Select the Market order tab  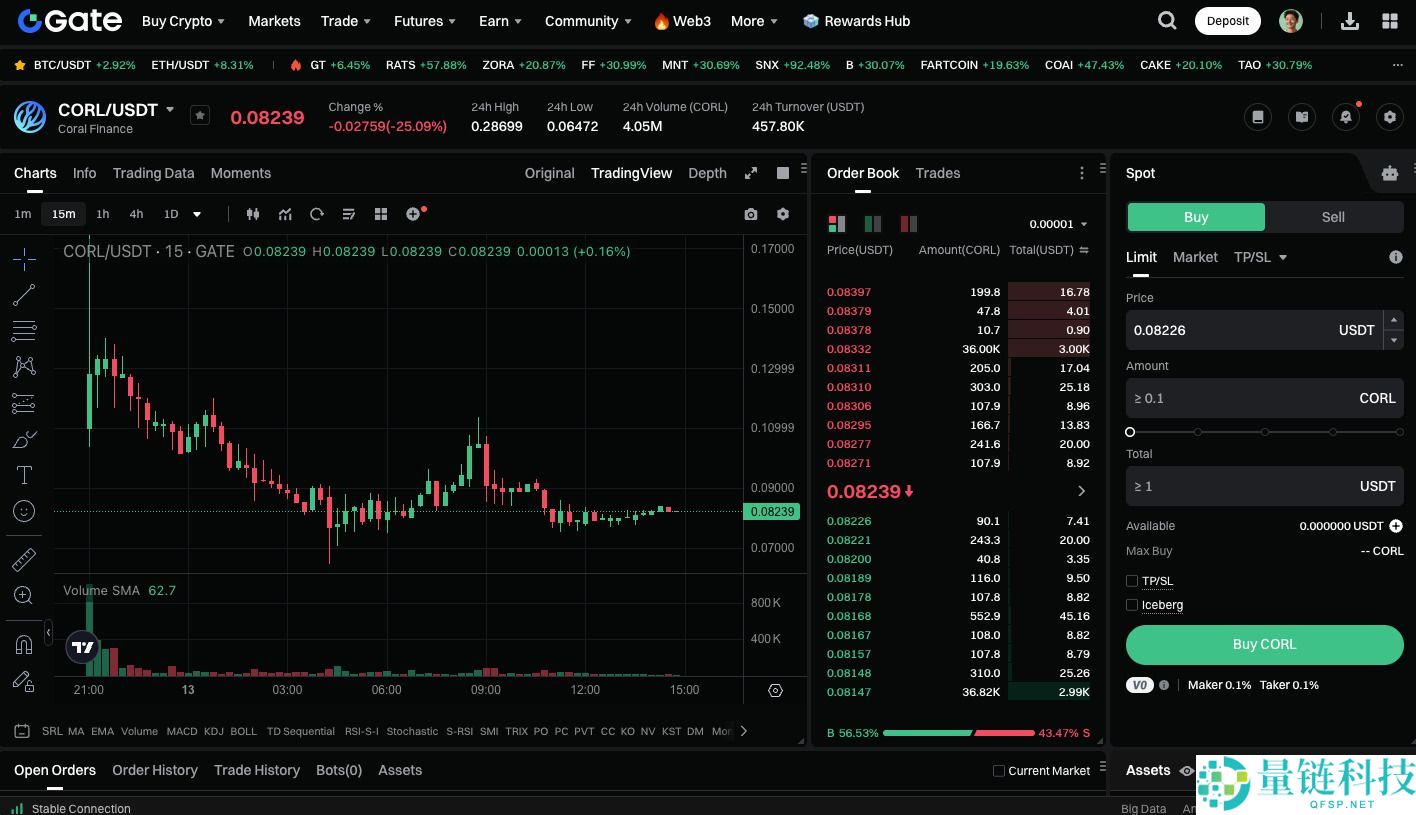click(1195, 257)
